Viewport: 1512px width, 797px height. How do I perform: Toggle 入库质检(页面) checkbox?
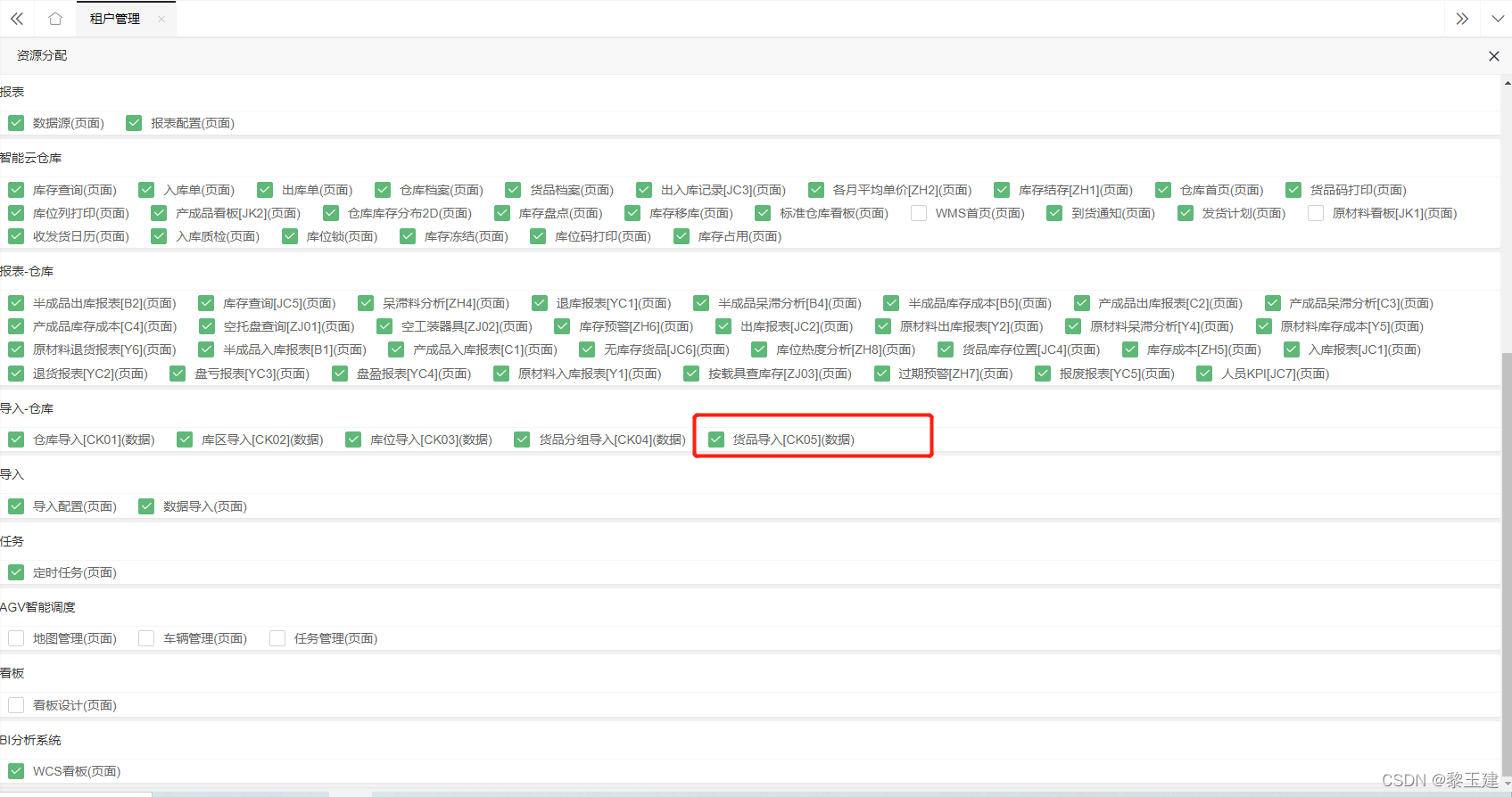[159, 236]
